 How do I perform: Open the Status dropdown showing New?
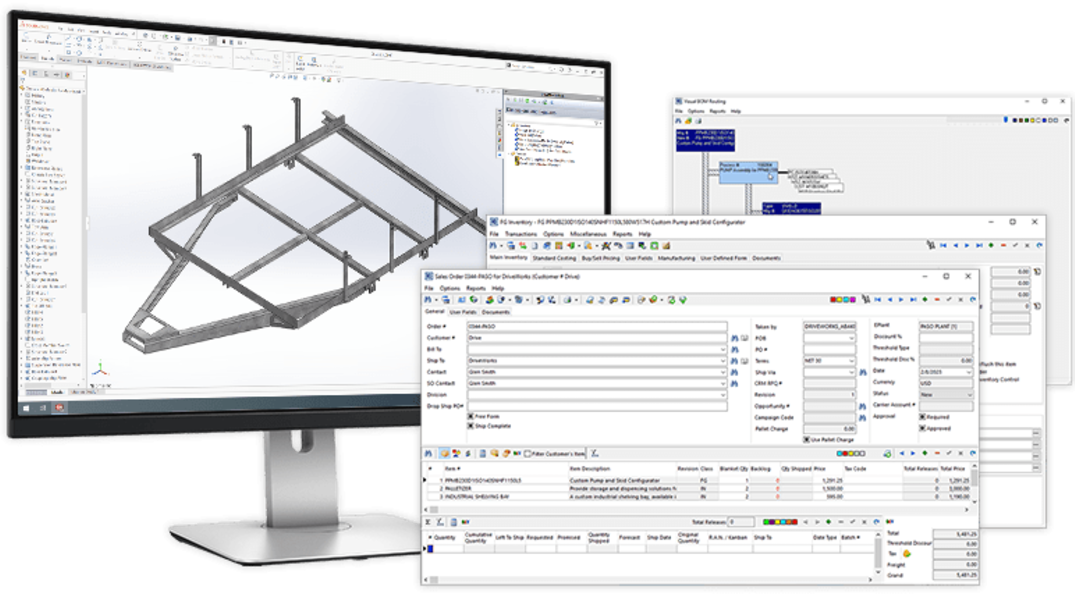point(969,395)
